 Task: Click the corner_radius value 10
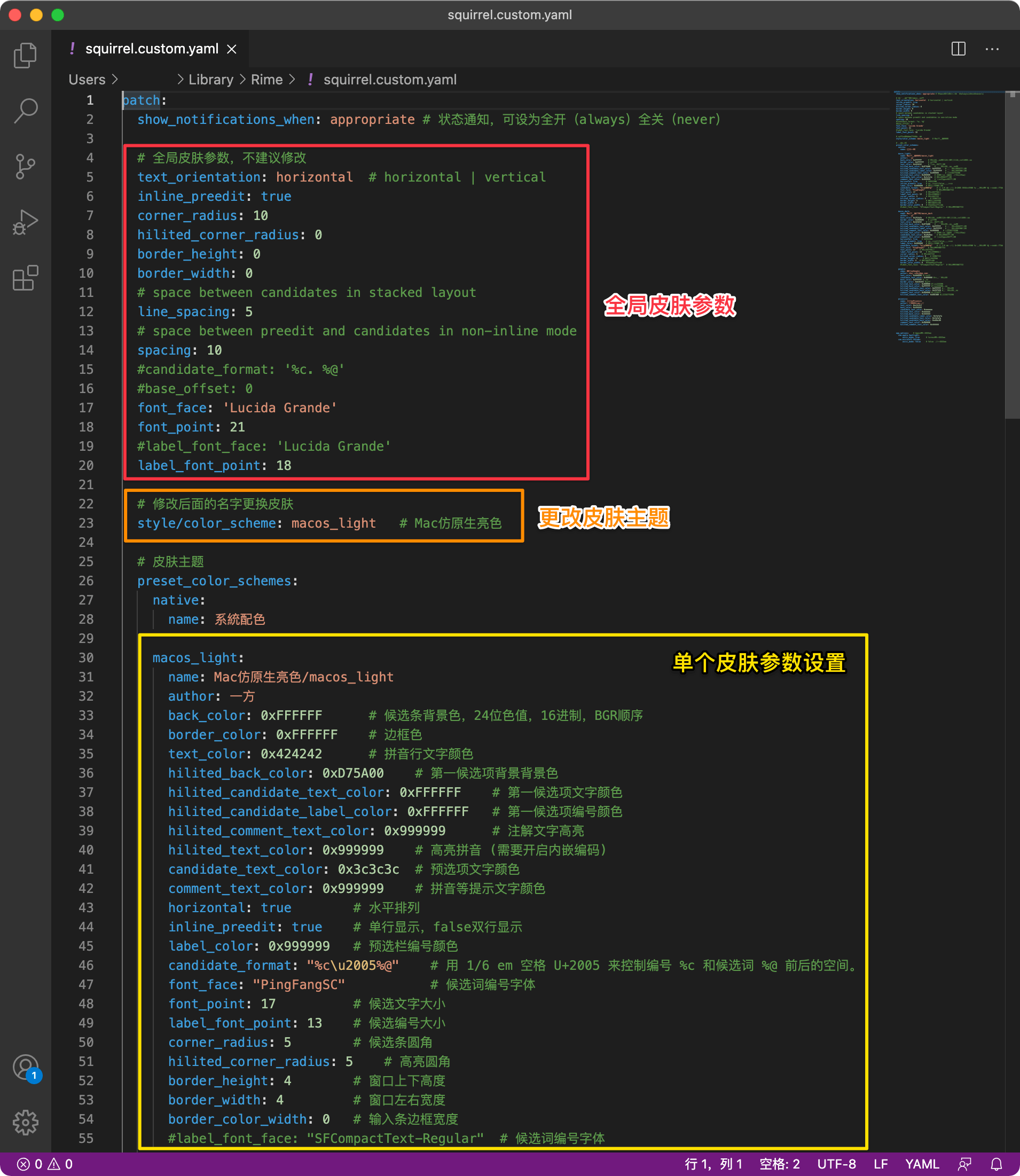tap(261, 216)
